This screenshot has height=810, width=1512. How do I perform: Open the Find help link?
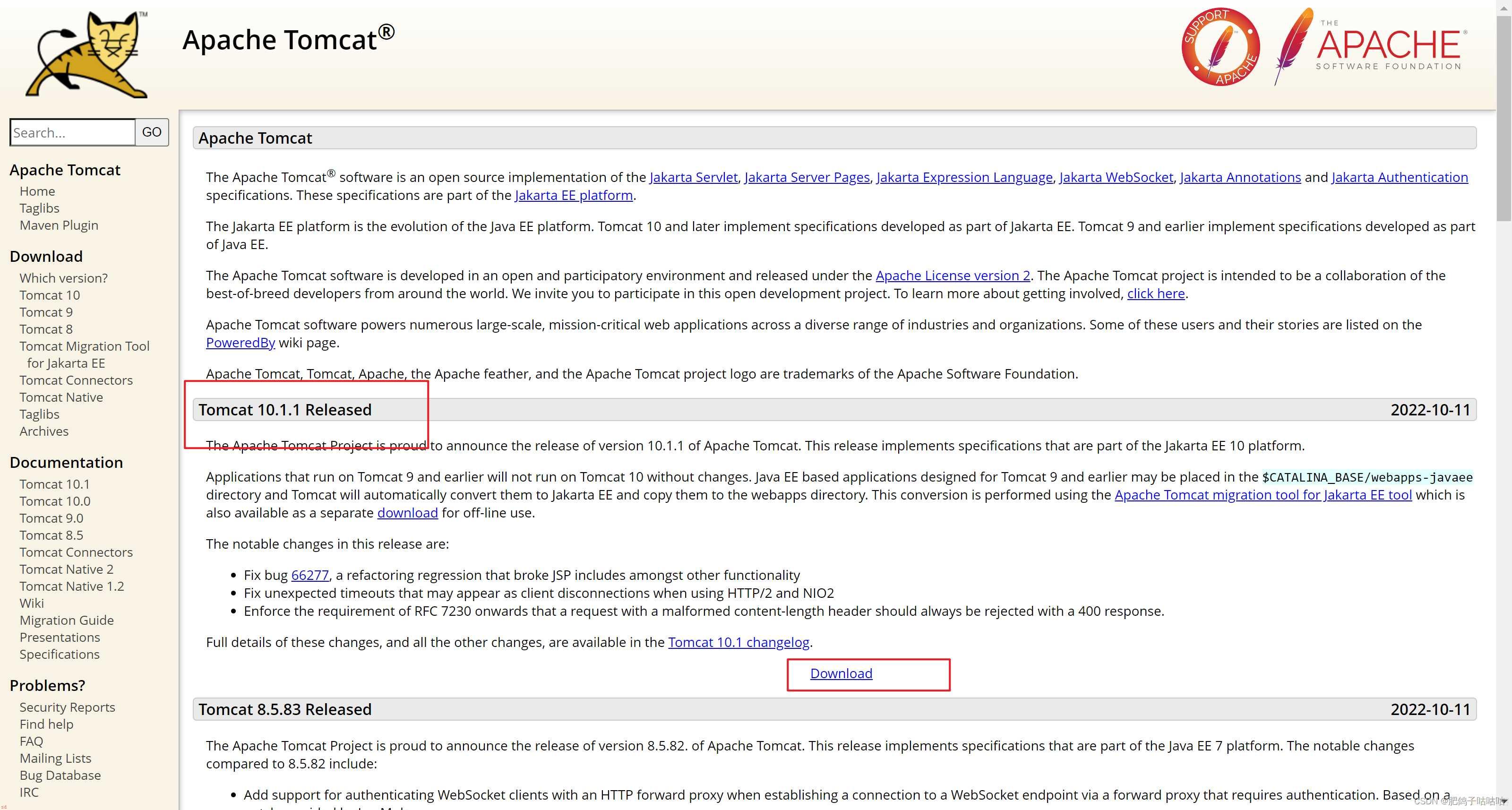click(46, 724)
